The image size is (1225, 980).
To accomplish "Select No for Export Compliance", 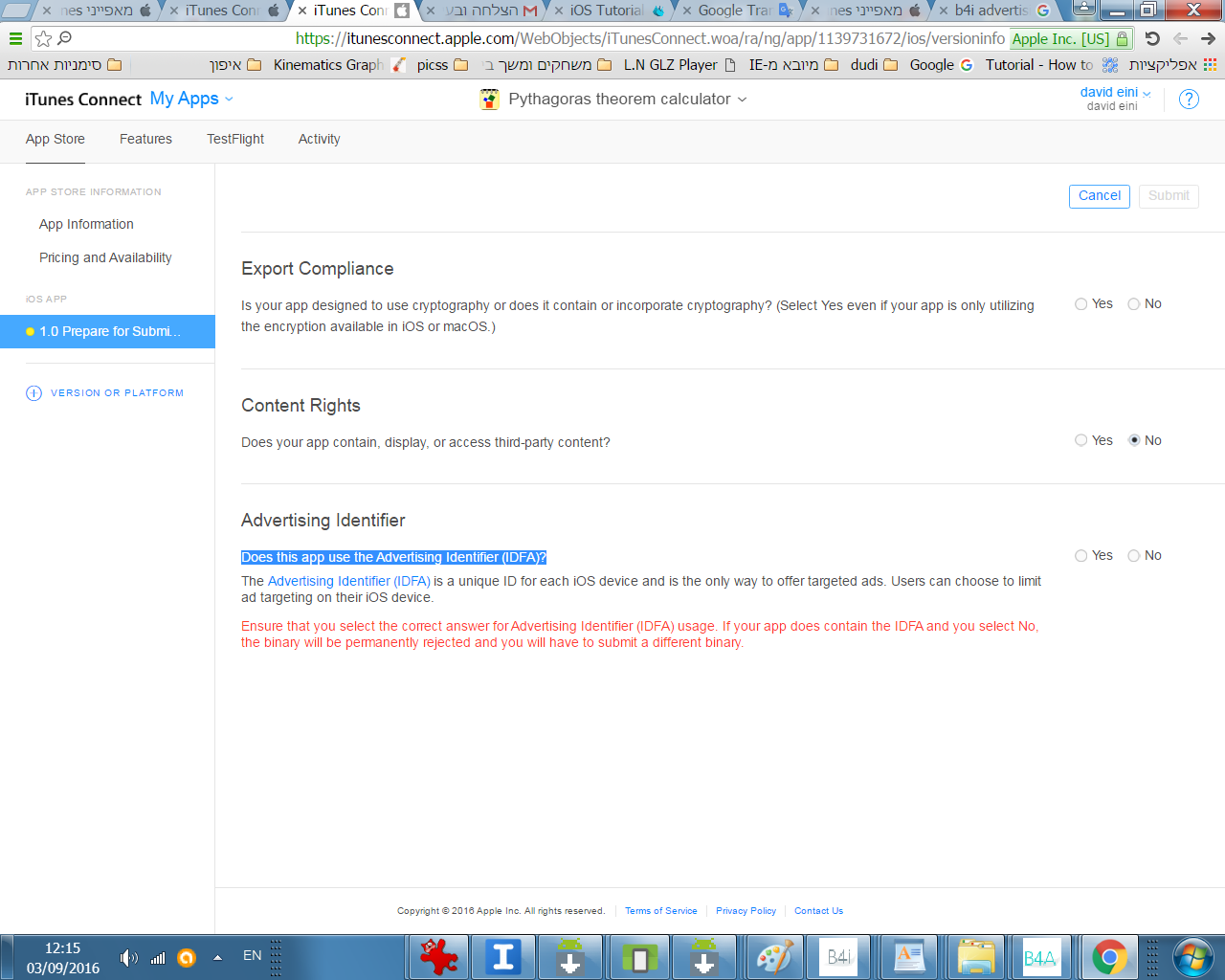I will [x=1134, y=304].
